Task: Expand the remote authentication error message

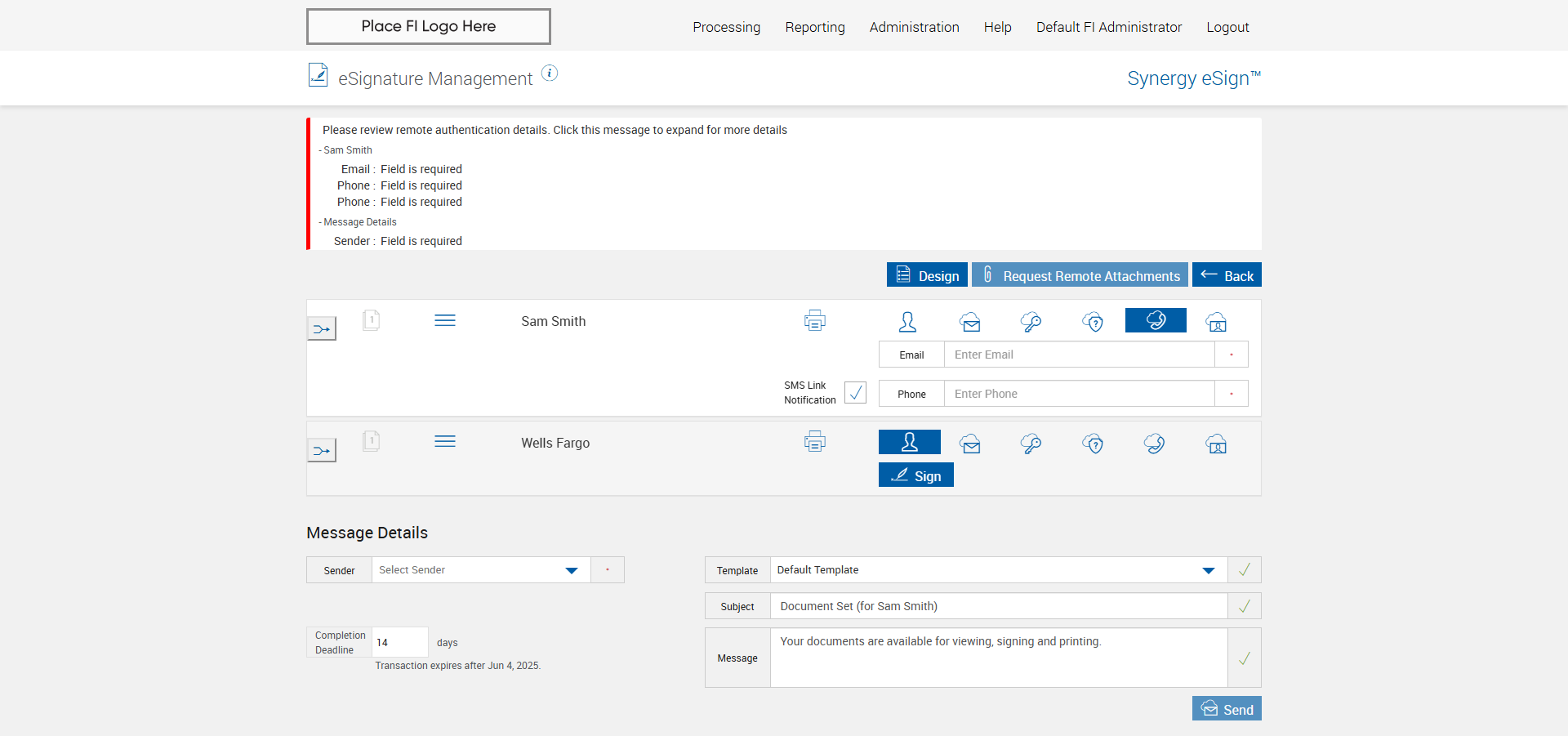Action: coord(555,130)
